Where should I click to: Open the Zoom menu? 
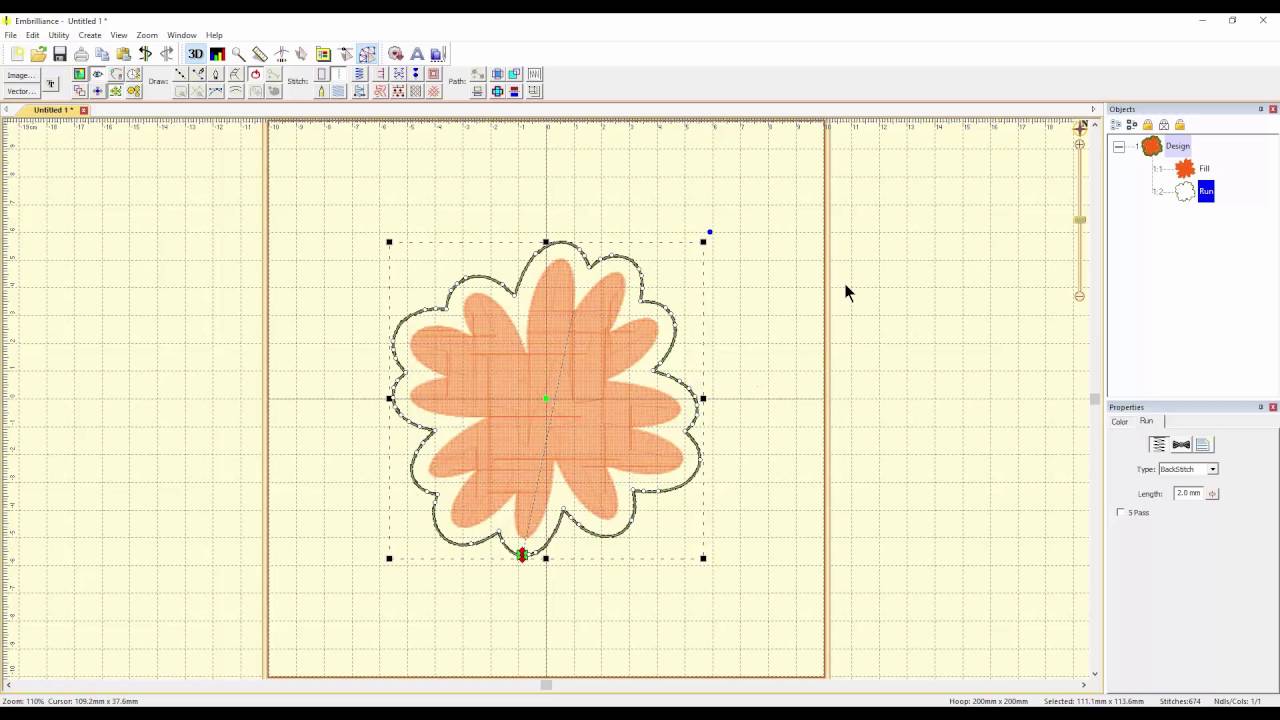(147, 35)
